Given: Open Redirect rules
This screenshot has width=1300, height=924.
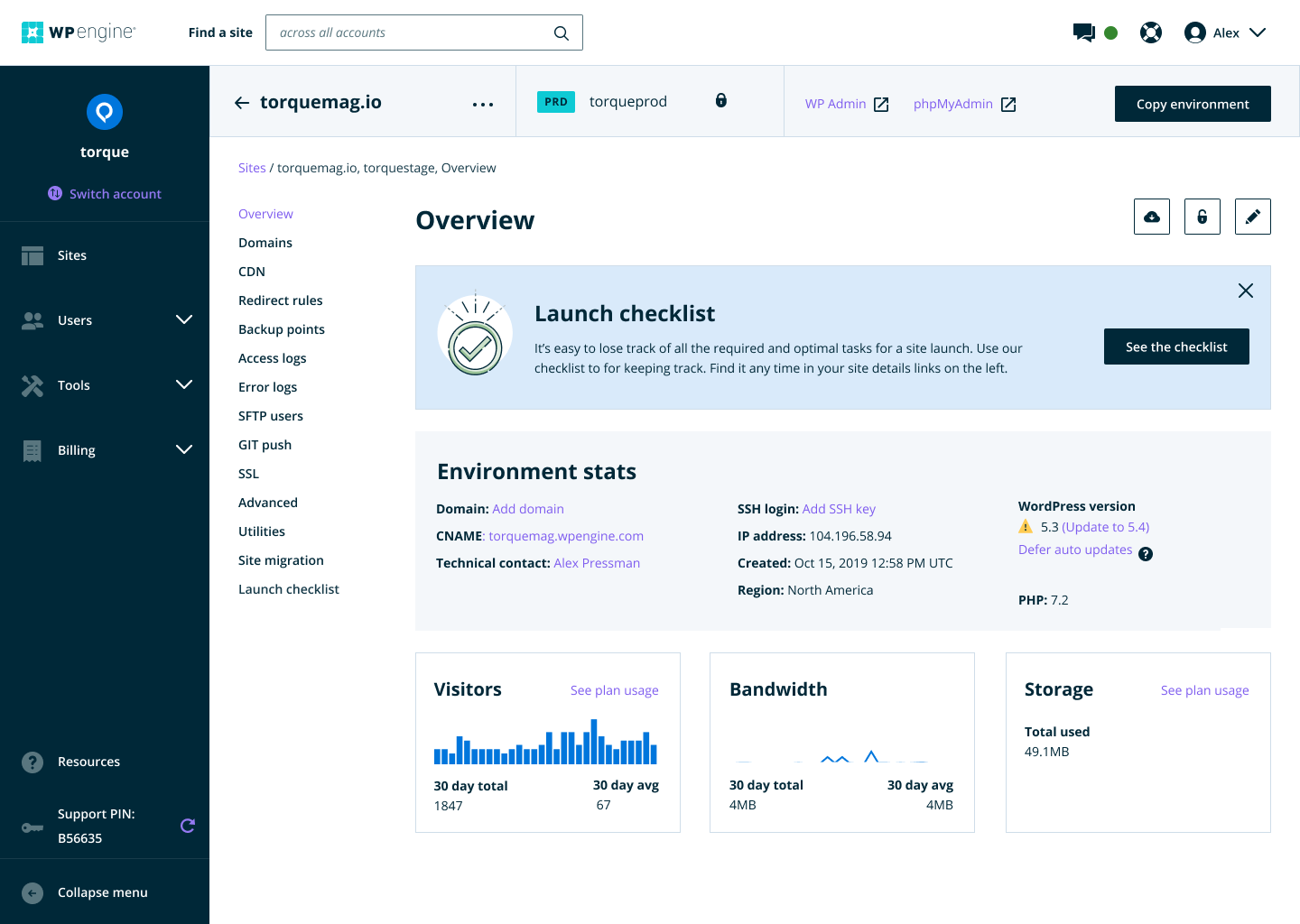Looking at the screenshot, I should tap(280, 300).
